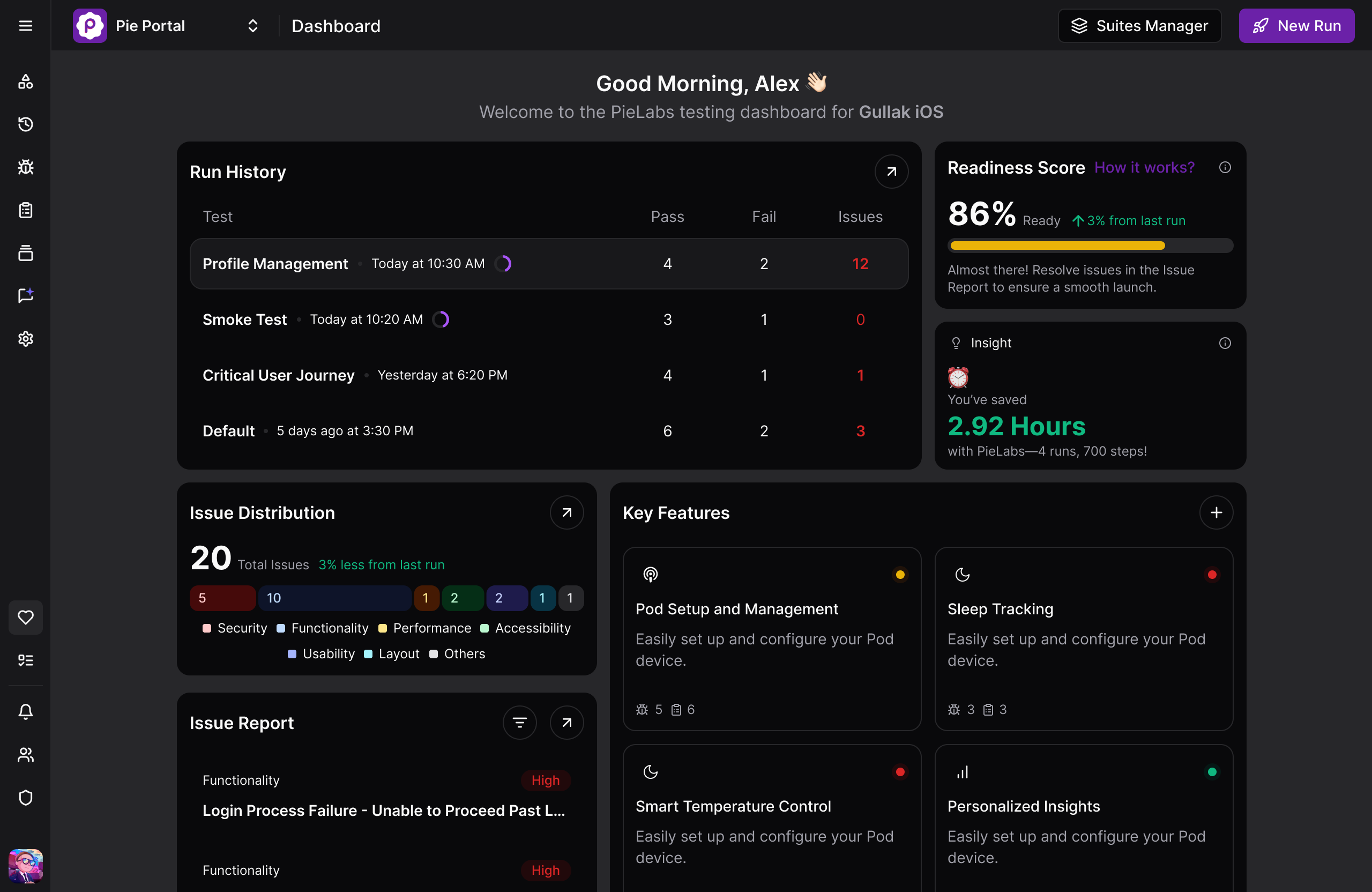Open the filter icon in Issue Report header
Viewport: 1372px width, 892px height.
(519, 723)
